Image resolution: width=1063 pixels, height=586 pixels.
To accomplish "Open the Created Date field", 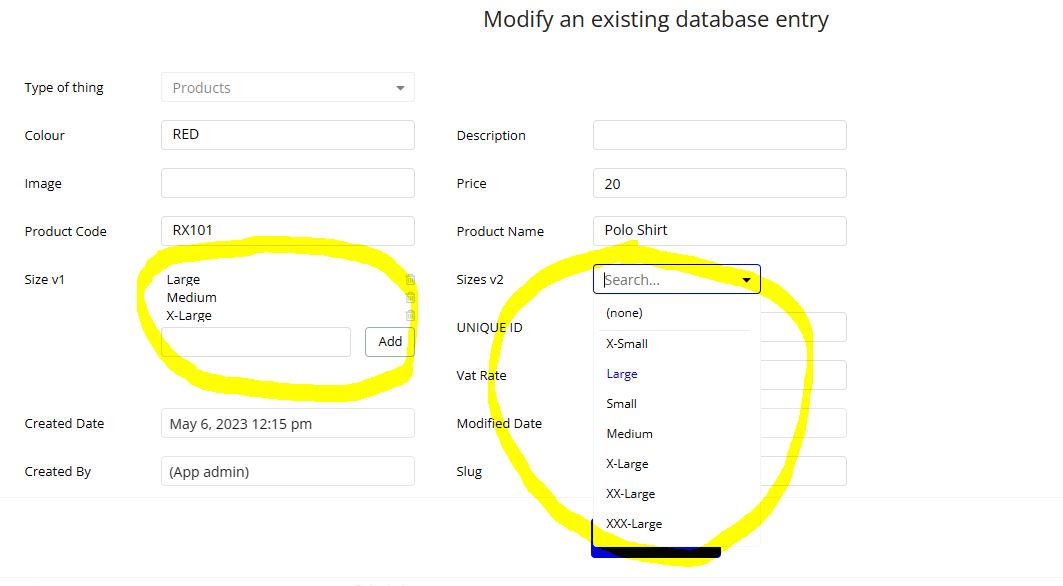I will click(x=288, y=423).
